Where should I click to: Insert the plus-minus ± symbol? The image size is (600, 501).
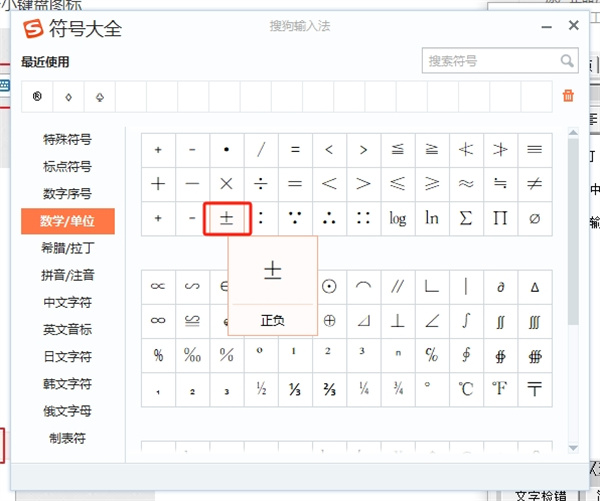pyautogui.click(x=226, y=218)
